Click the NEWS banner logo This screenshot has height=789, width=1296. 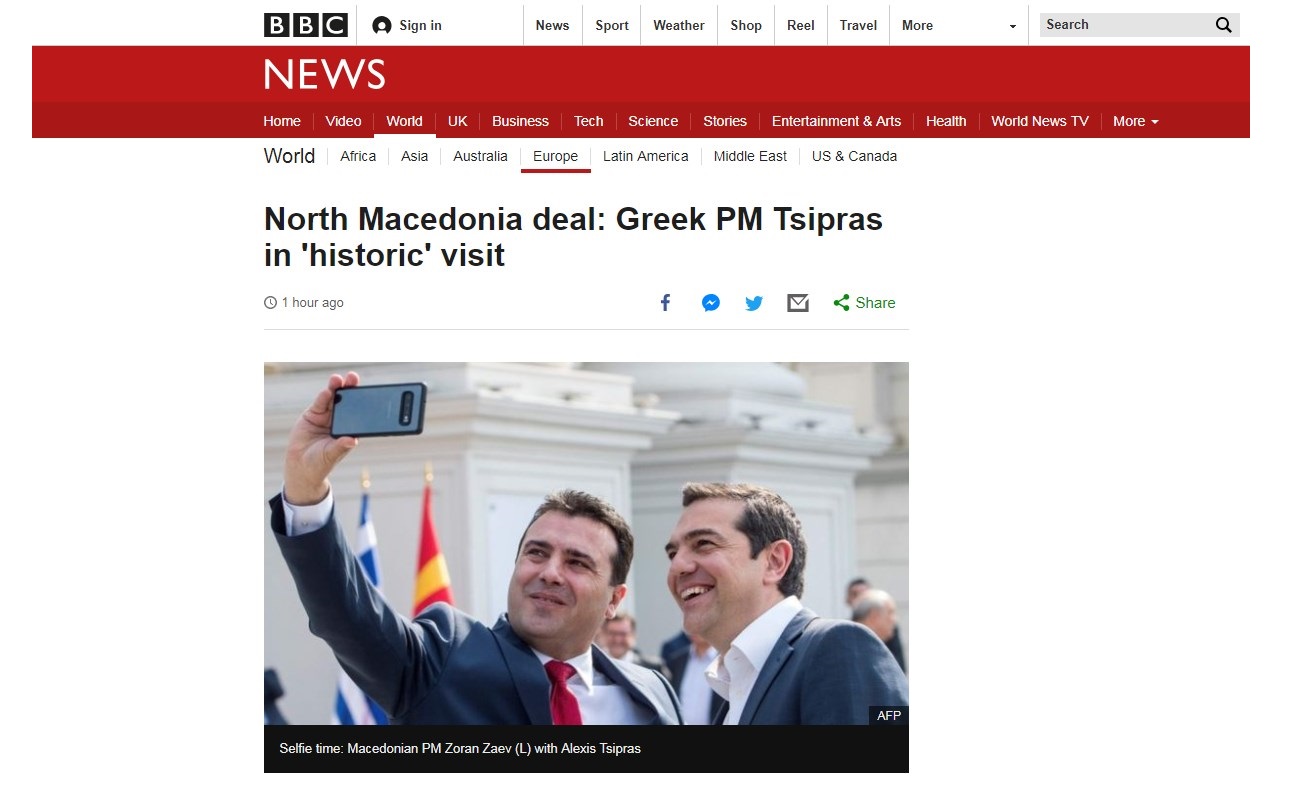(324, 75)
